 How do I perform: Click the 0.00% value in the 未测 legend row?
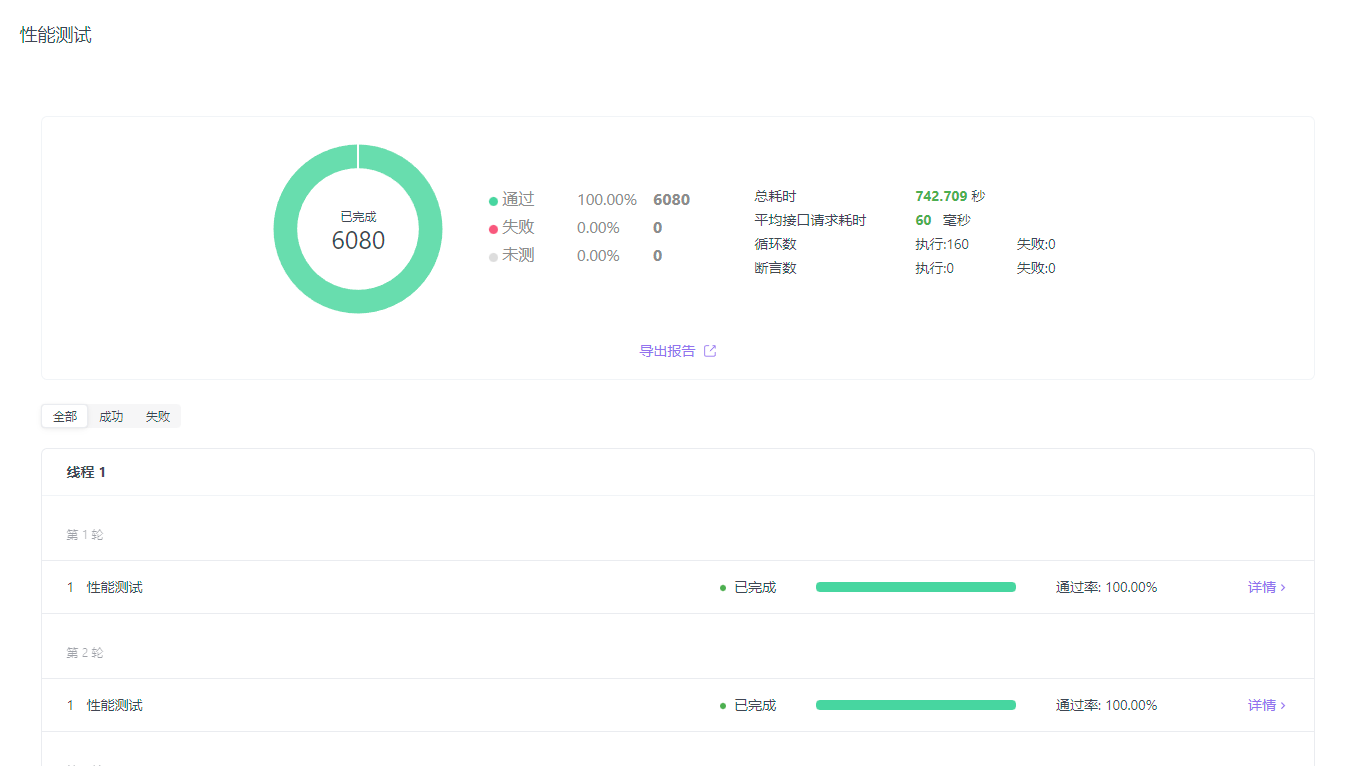pos(598,256)
